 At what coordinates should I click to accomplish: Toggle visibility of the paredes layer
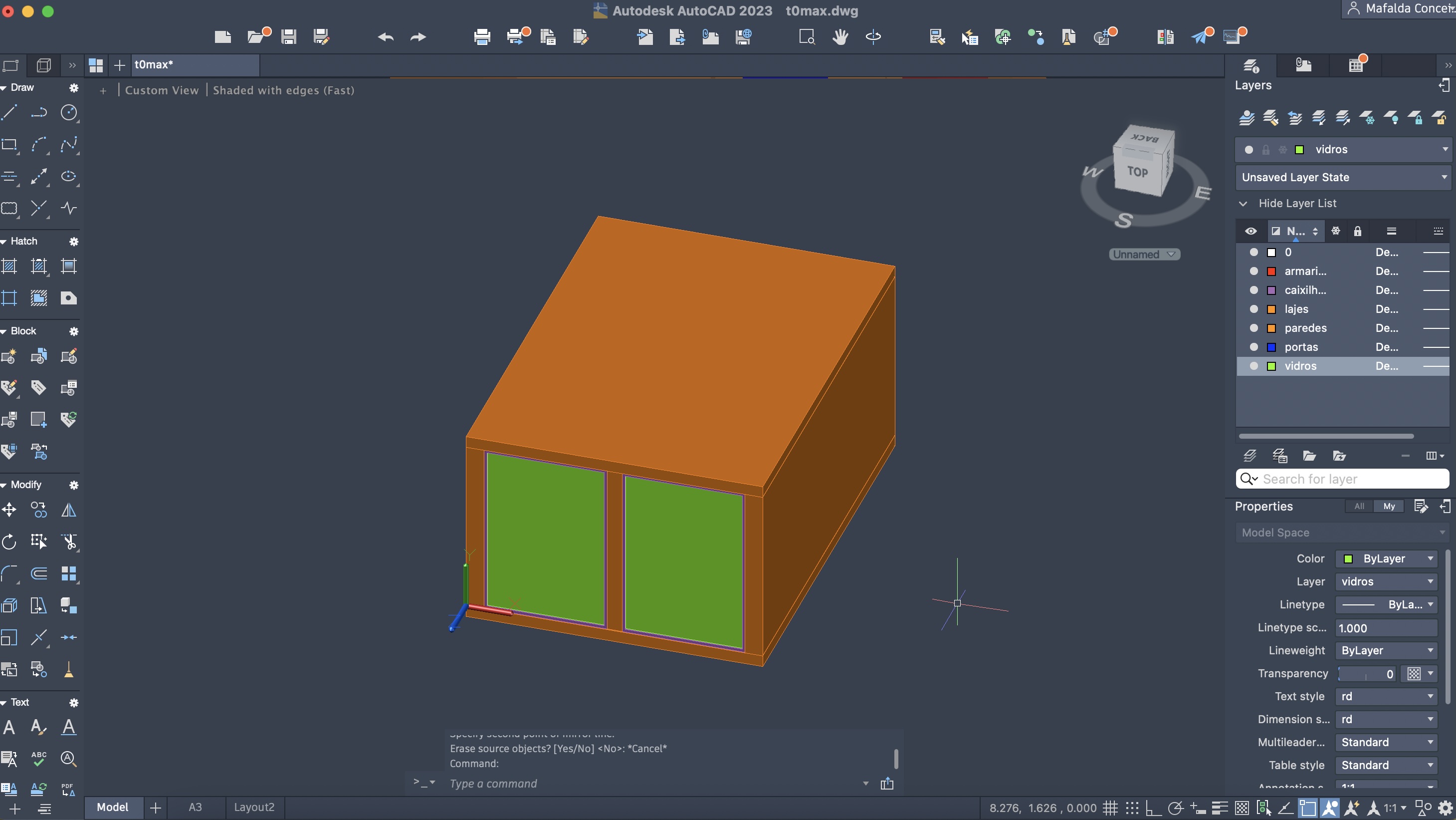click(x=1253, y=328)
